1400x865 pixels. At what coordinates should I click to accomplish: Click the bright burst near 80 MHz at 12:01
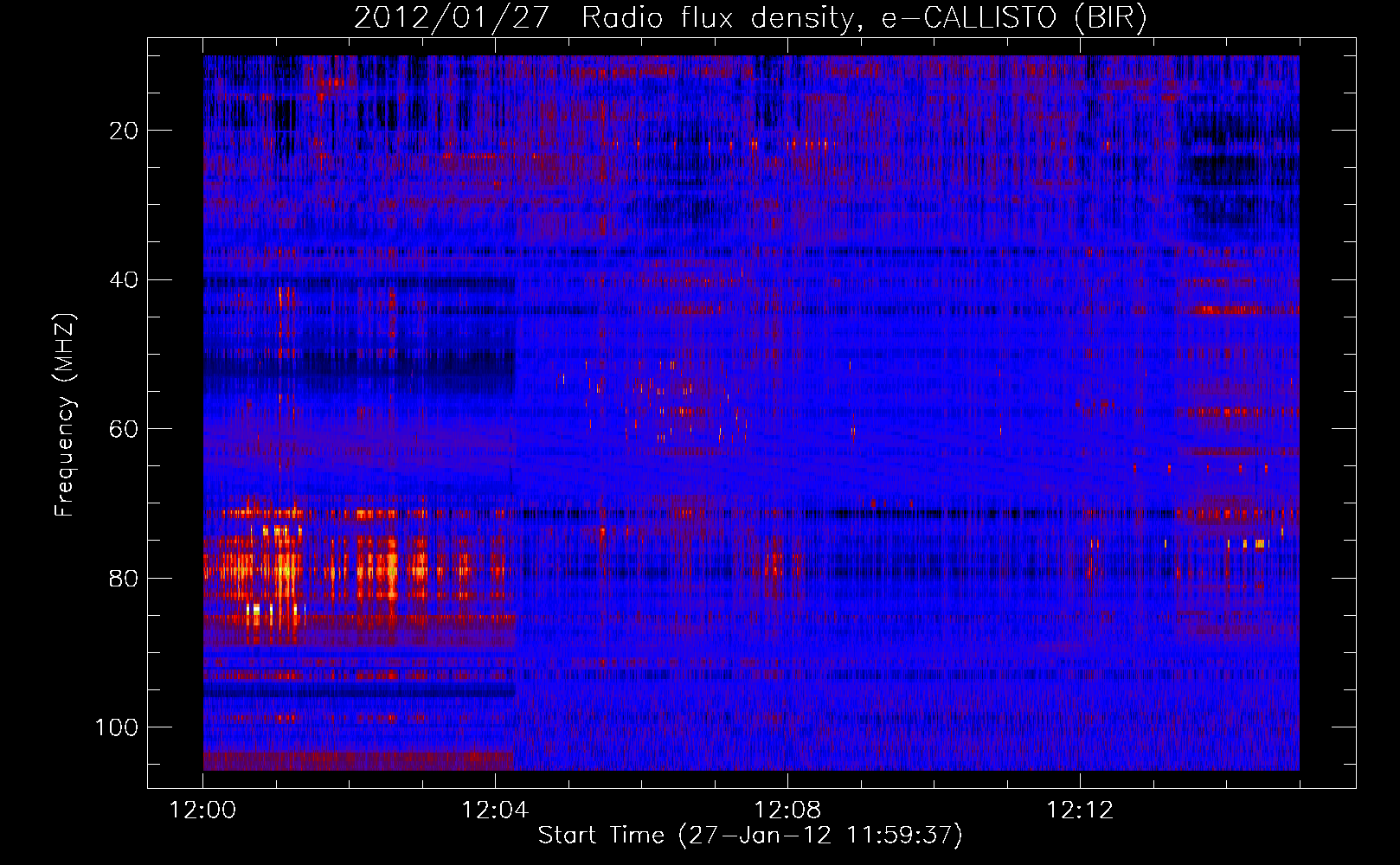point(286,569)
